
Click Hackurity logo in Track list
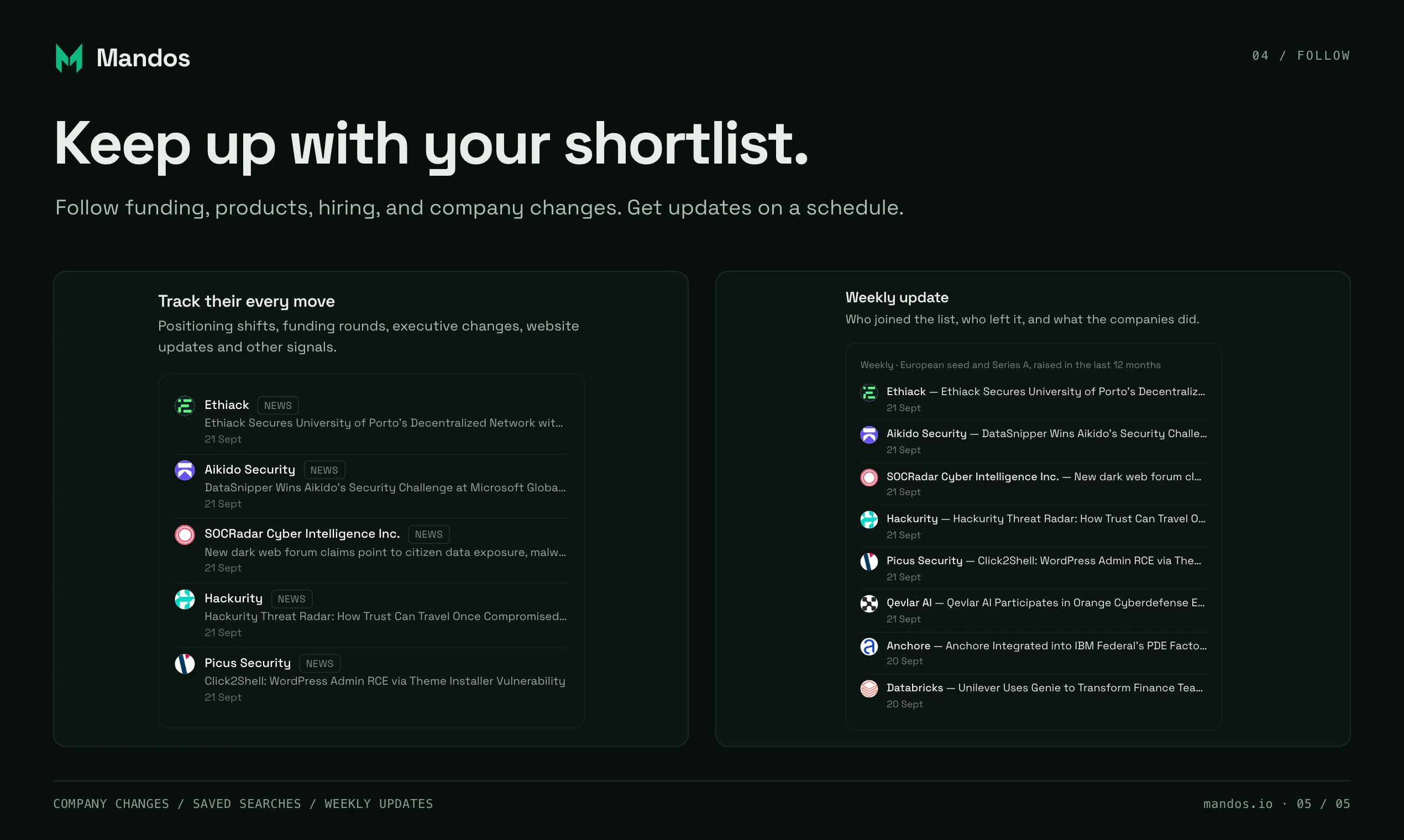(x=185, y=600)
